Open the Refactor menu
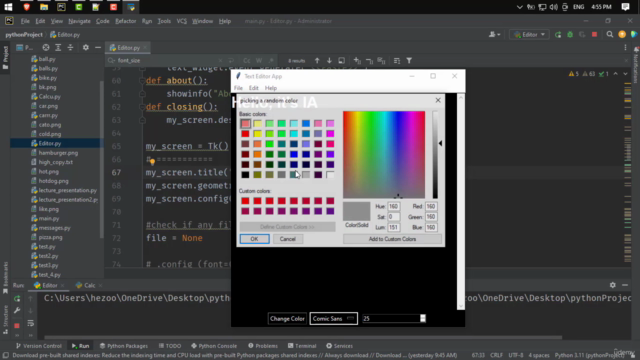The image size is (640, 360). 125,21
